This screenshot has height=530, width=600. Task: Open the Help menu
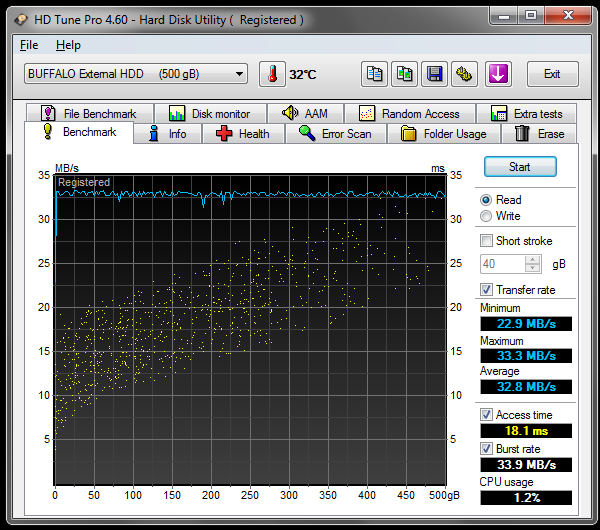pyautogui.click(x=68, y=45)
